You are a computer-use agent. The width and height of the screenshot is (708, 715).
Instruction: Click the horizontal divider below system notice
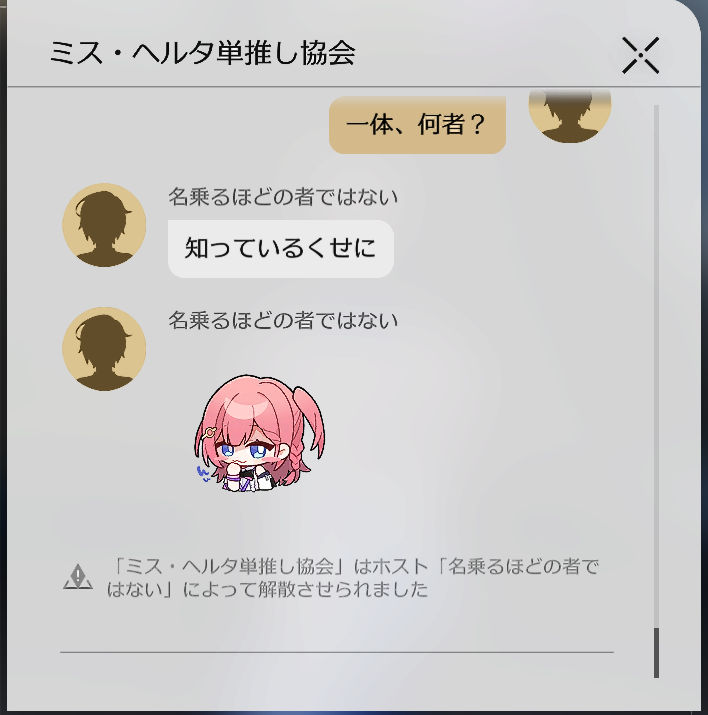(337, 653)
